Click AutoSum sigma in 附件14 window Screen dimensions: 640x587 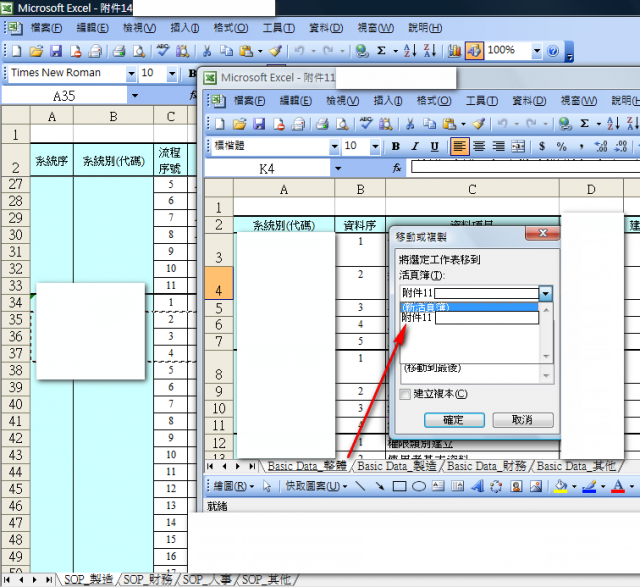coord(382,51)
